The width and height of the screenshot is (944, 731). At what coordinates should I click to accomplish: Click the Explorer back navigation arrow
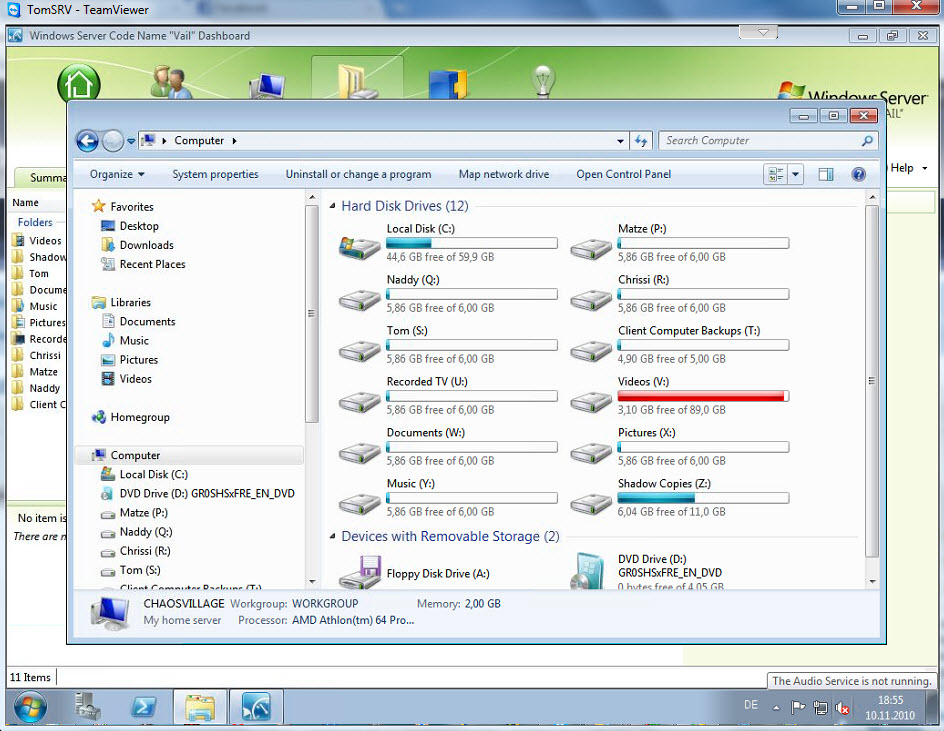pyautogui.click(x=88, y=141)
